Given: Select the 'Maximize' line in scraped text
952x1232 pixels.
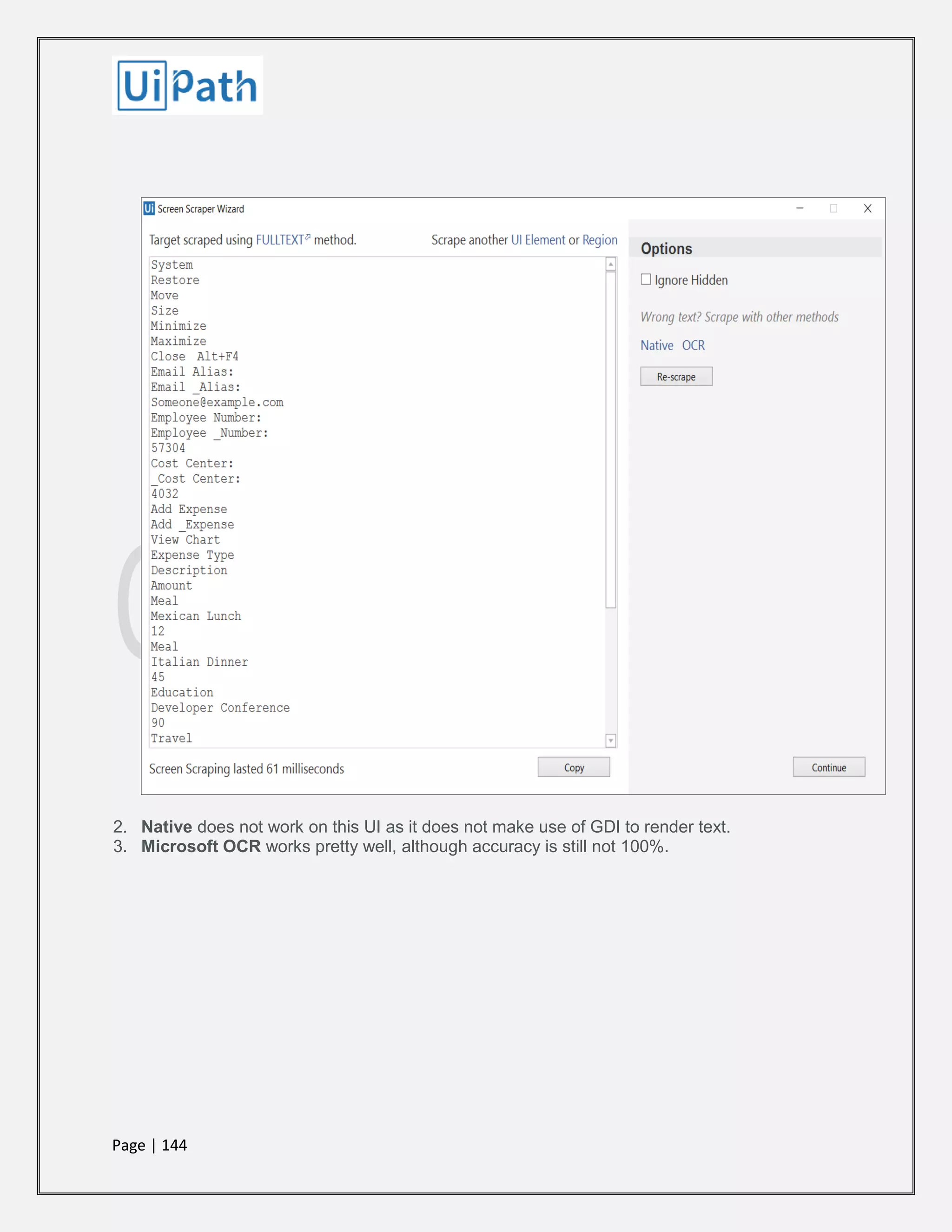Looking at the screenshot, I should [178, 341].
